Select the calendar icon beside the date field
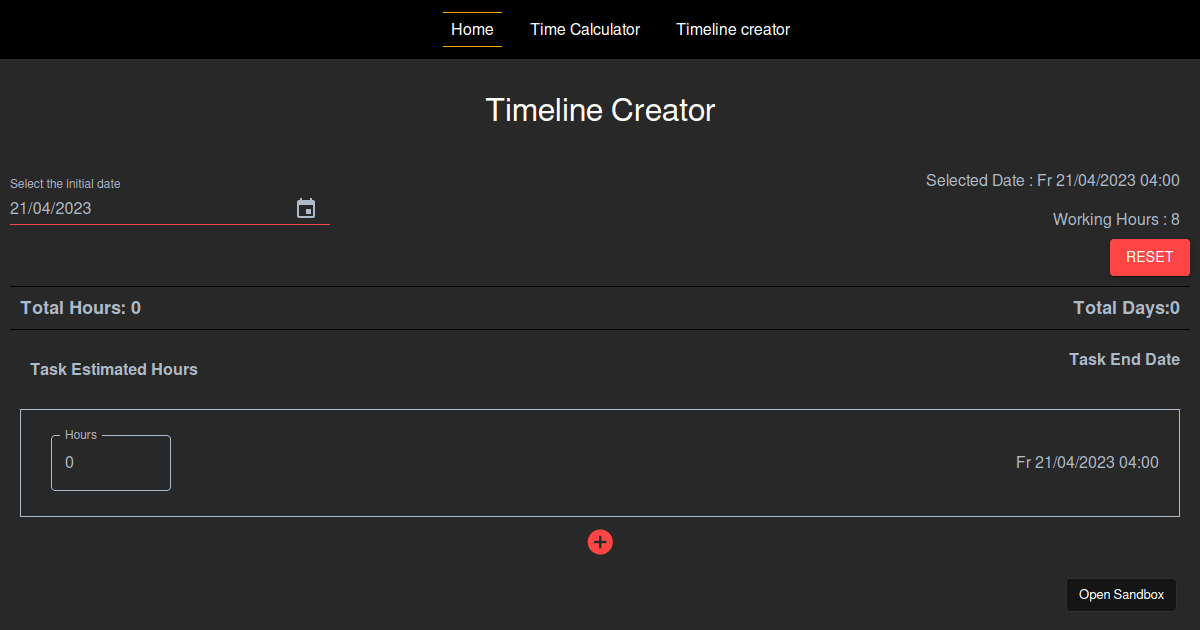 pyautogui.click(x=306, y=208)
